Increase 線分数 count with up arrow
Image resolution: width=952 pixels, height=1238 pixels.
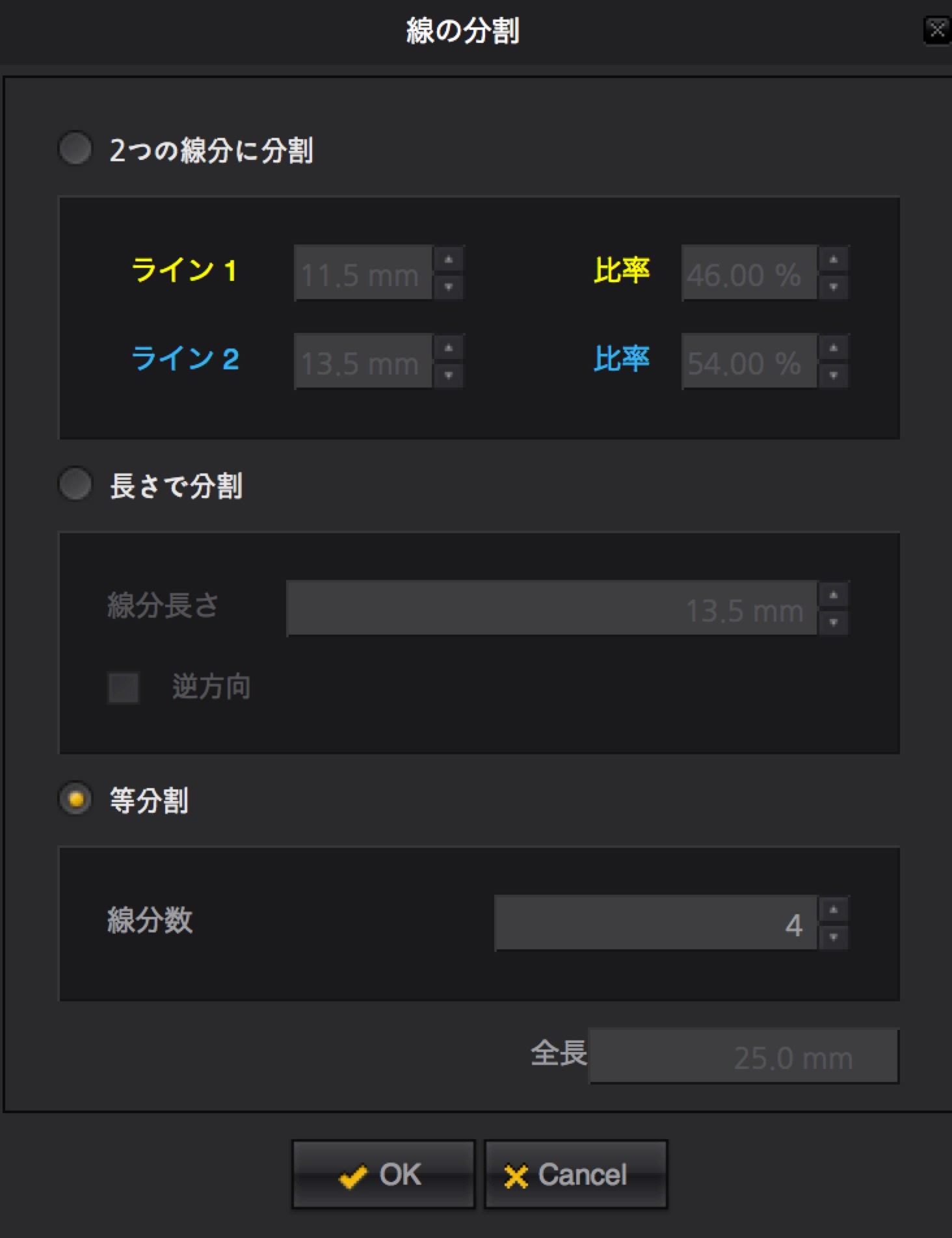tap(834, 910)
